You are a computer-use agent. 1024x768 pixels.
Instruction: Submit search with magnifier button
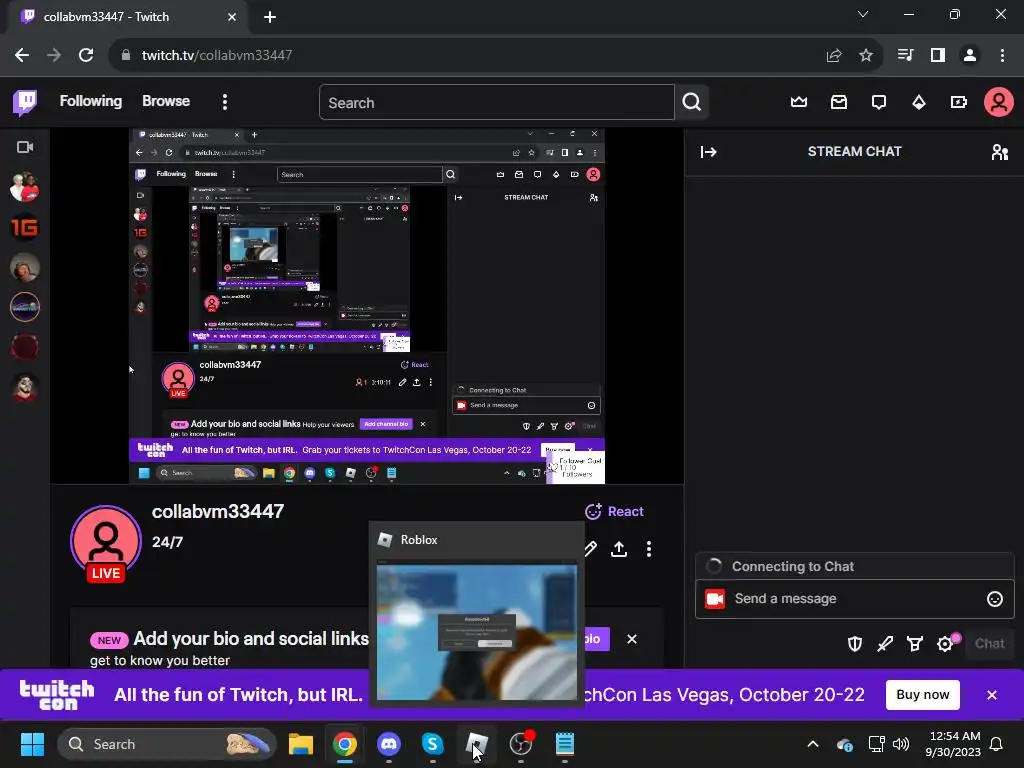[692, 102]
